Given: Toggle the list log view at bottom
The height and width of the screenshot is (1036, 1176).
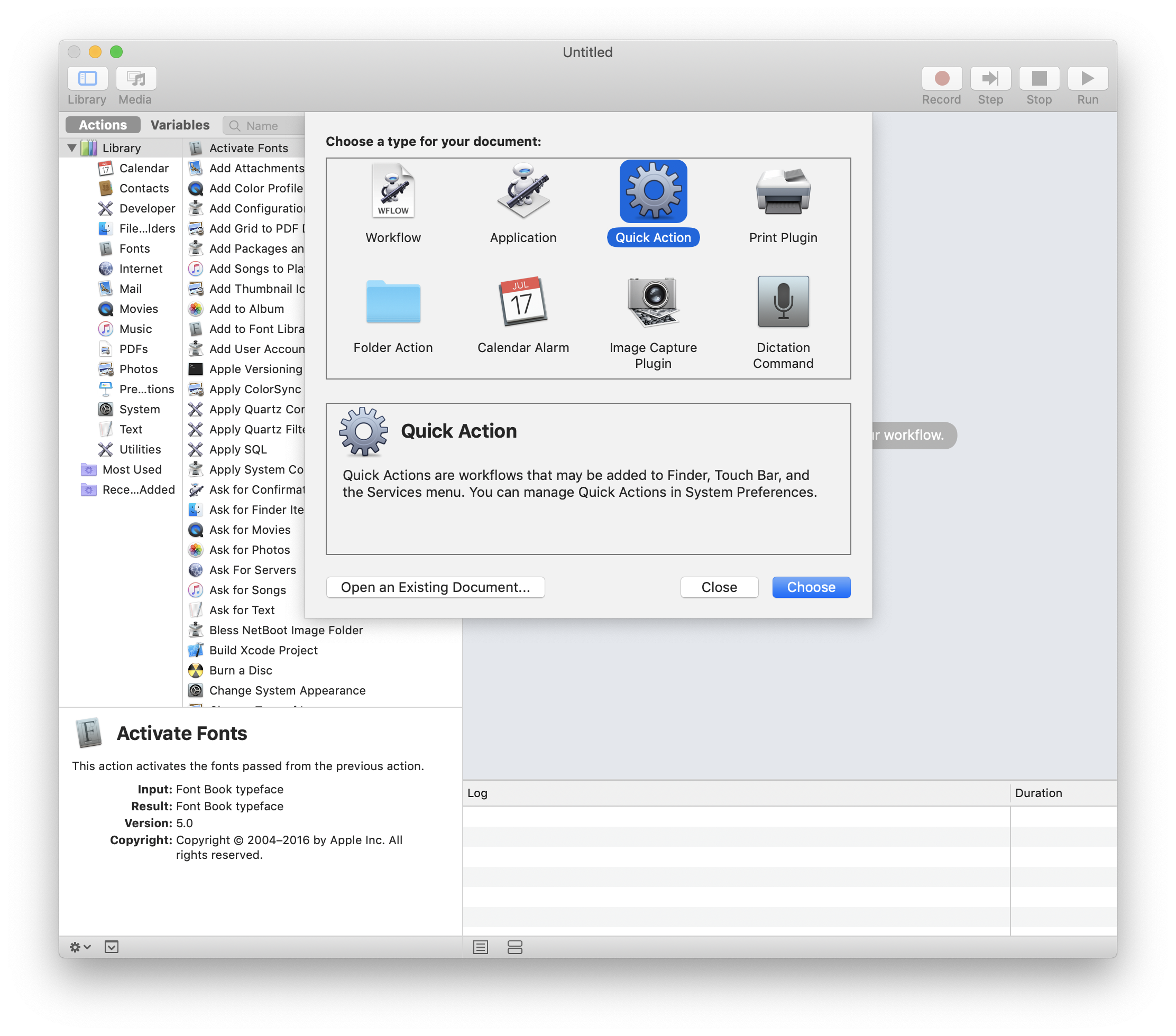Looking at the screenshot, I should coord(480,947).
